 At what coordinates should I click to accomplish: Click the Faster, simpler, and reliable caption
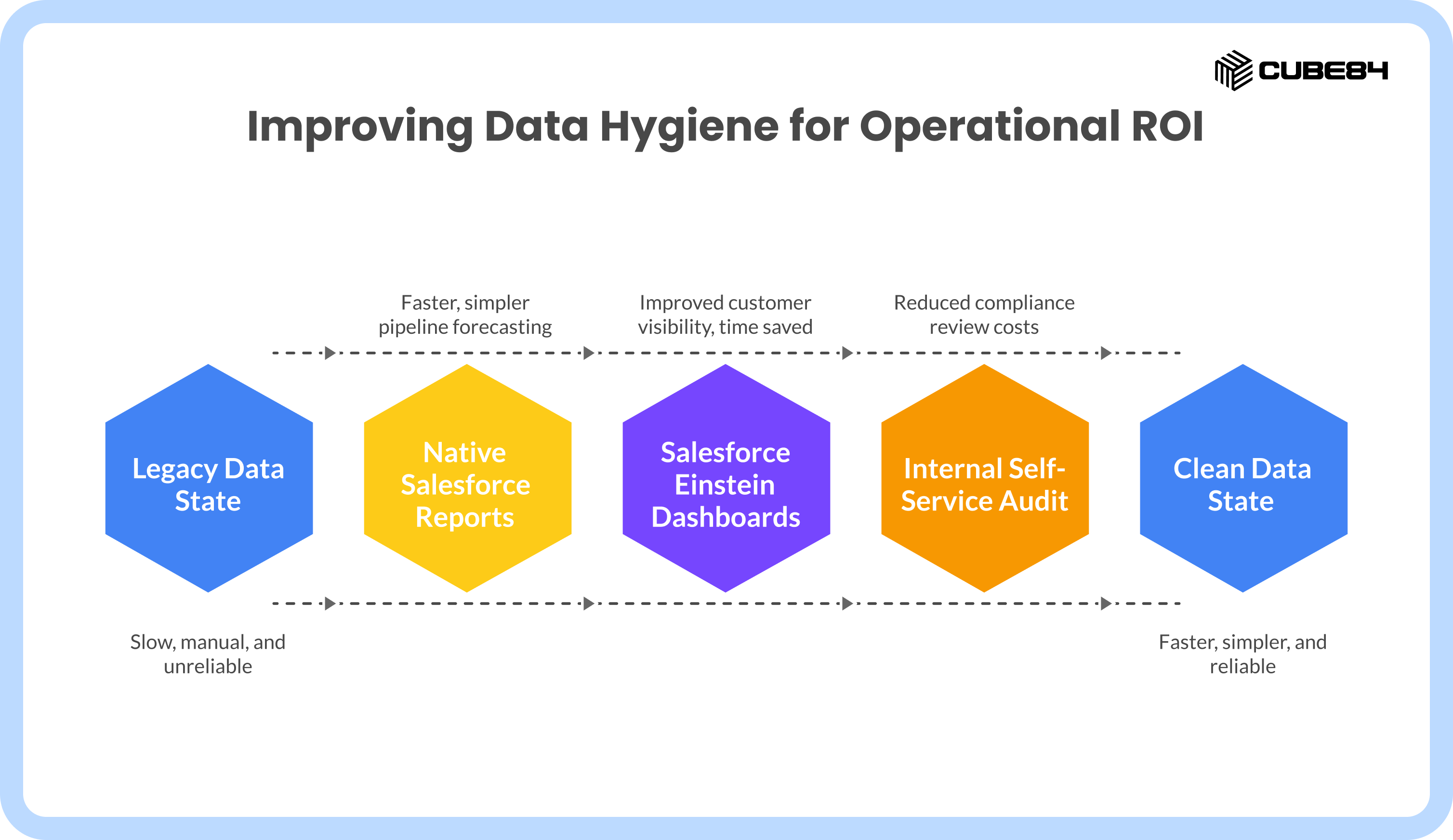[1242, 654]
